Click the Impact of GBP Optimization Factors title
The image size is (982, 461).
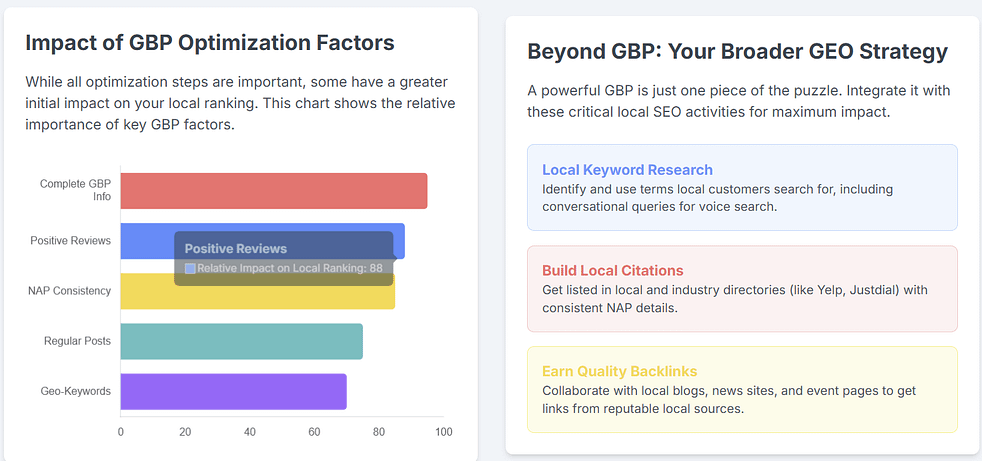pos(210,43)
